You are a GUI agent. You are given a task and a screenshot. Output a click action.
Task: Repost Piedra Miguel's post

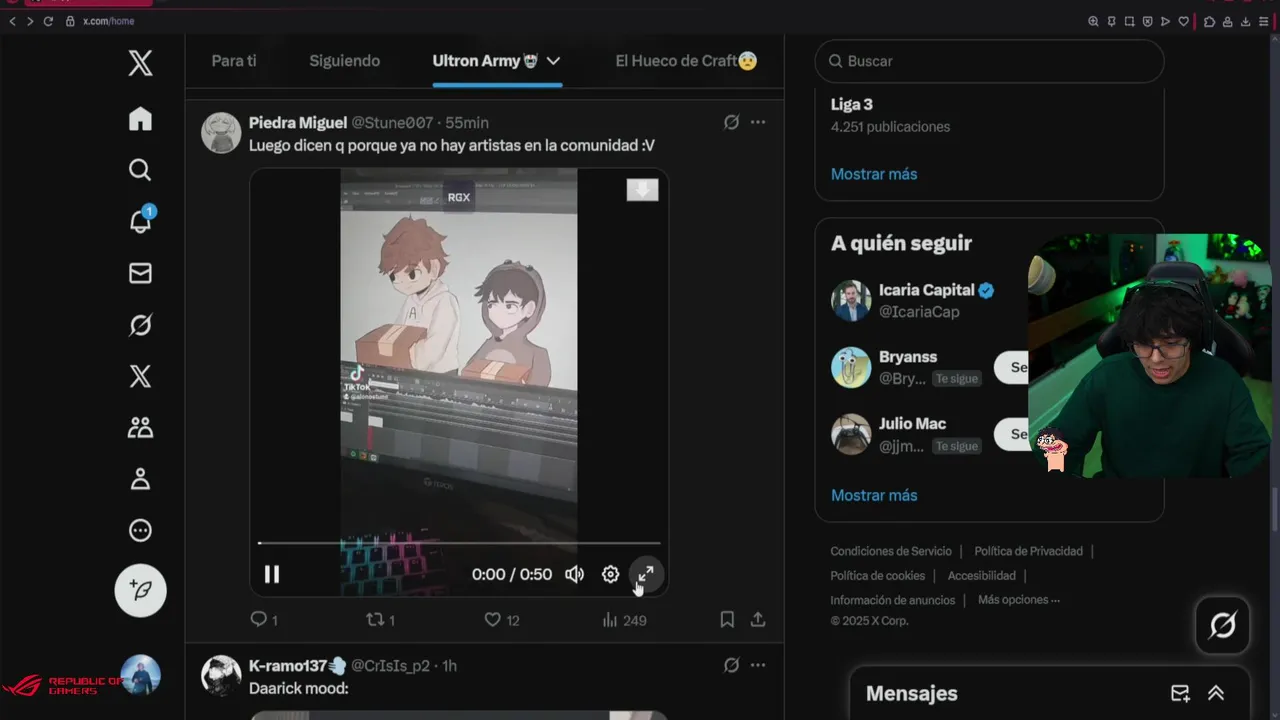point(380,620)
